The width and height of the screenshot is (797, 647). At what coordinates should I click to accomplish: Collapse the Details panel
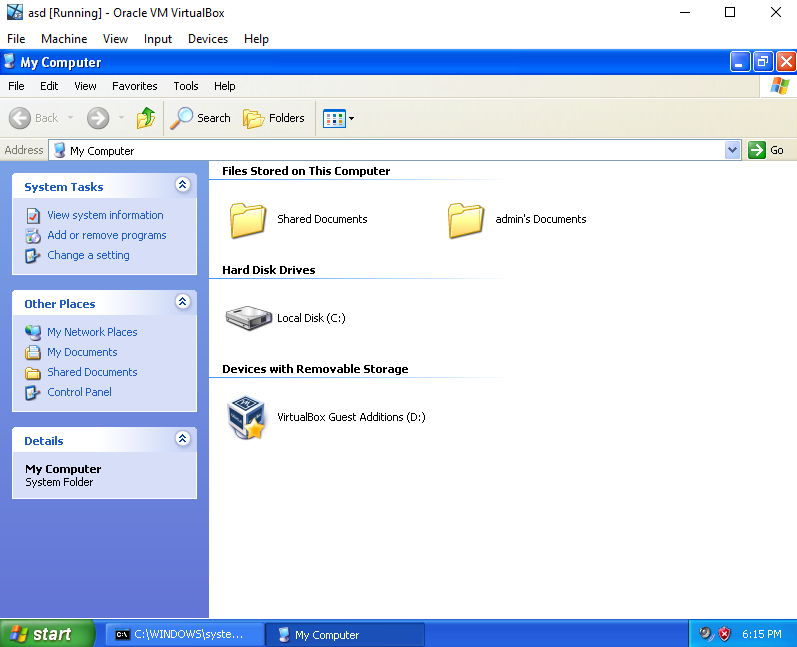click(x=182, y=440)
